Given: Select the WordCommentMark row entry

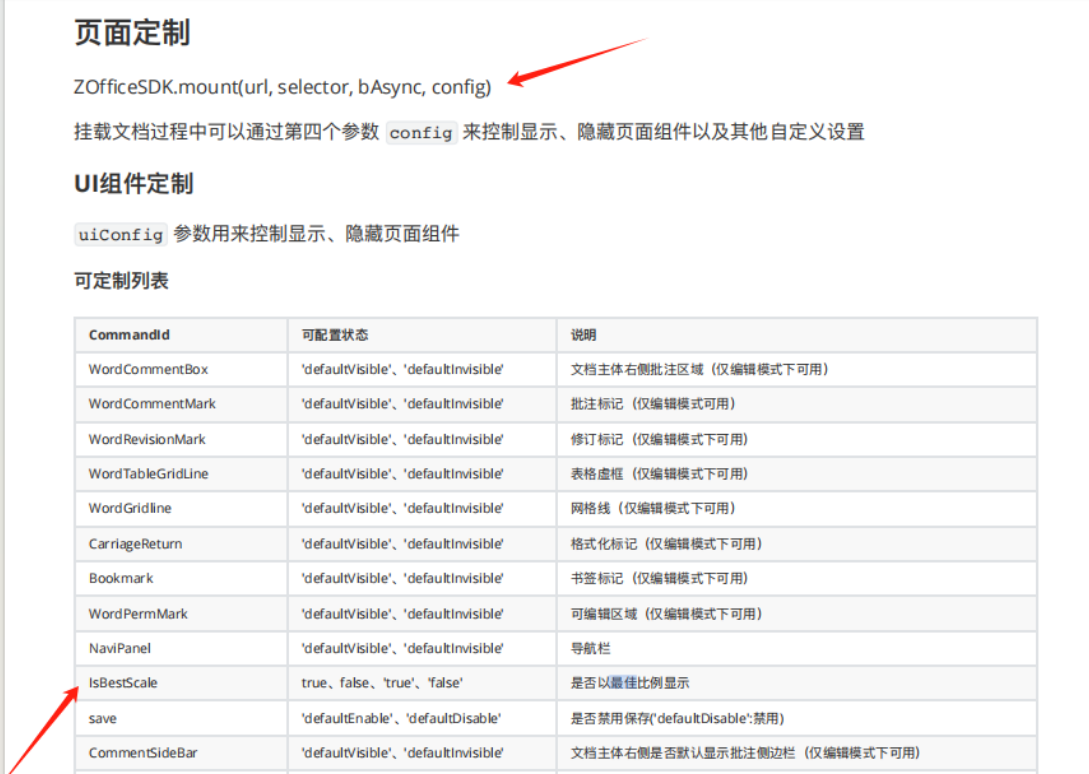Looking at the screenshot, I should tap(152, 404).
